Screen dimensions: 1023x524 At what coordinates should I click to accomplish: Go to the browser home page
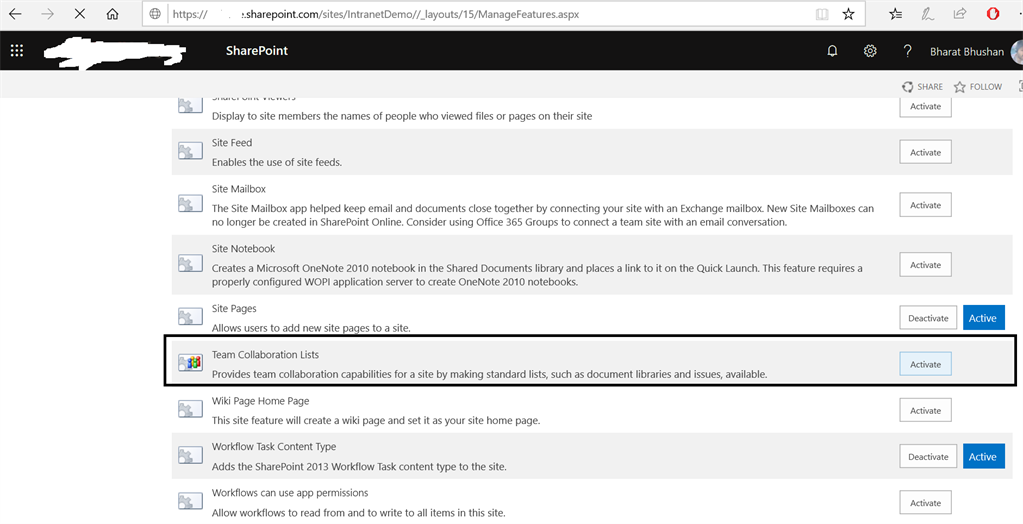pyautogui.click(x=112, y=15)
